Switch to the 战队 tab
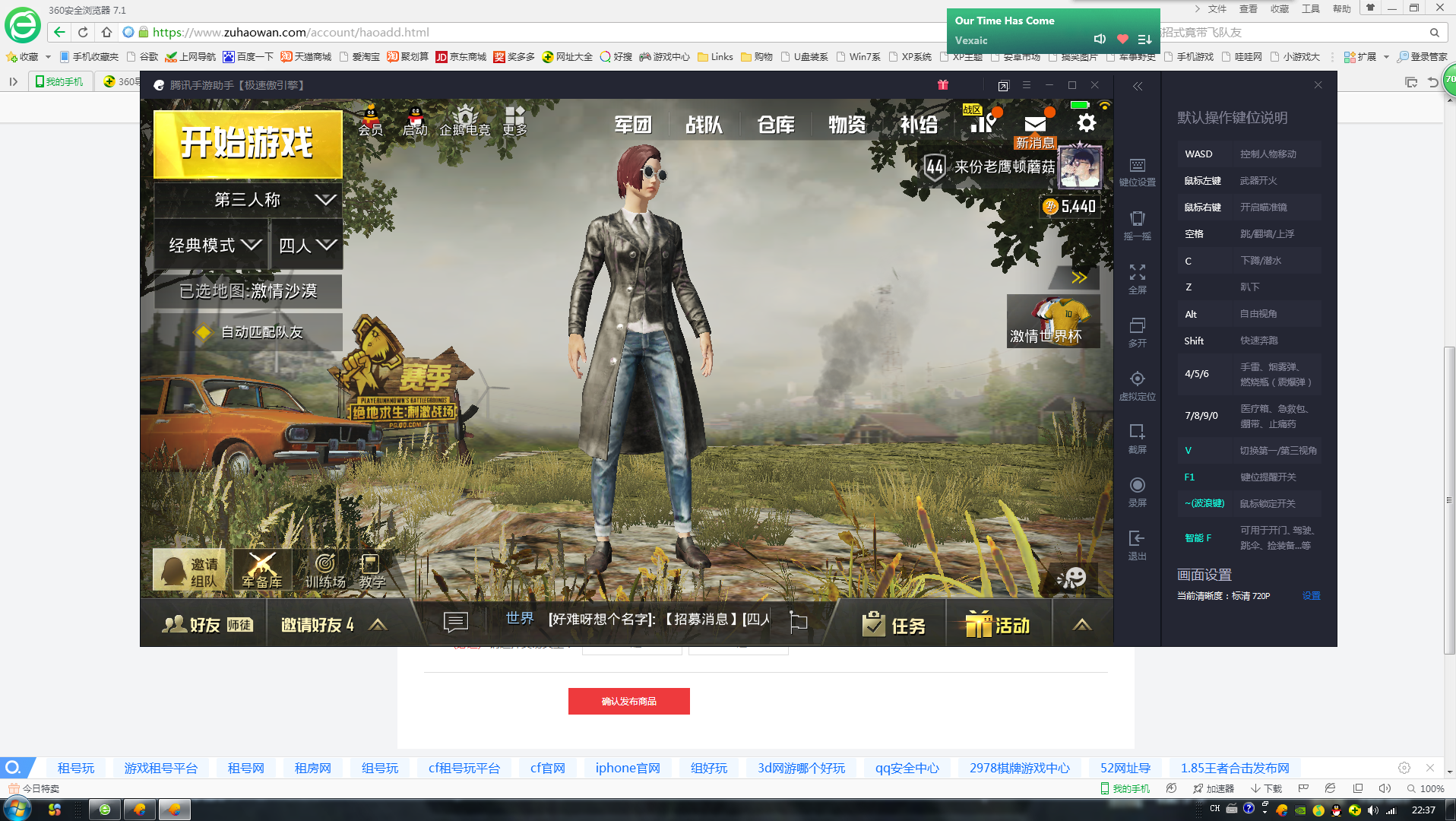 pos(704,125)
